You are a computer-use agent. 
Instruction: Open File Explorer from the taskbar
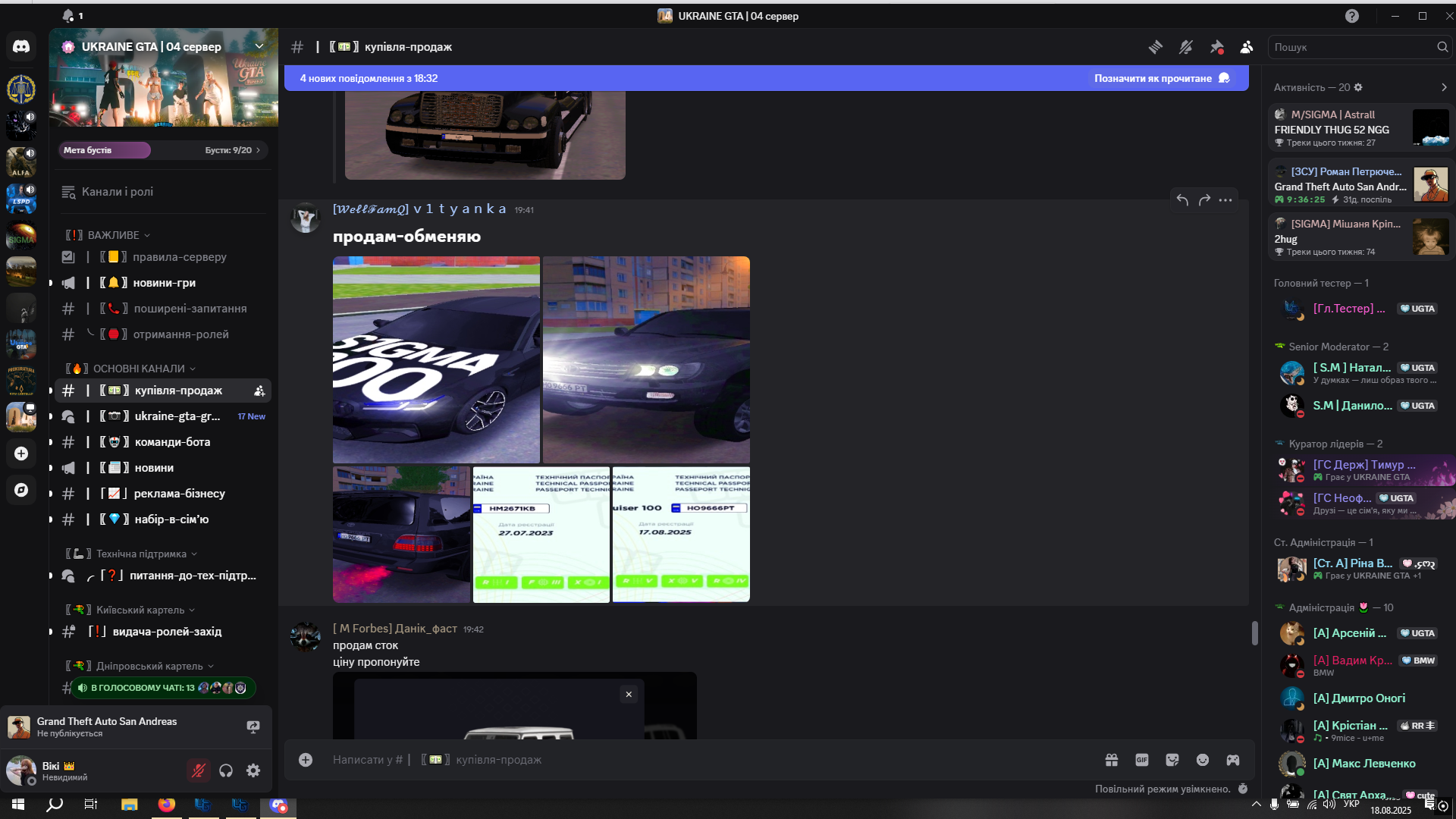[129, 805]
